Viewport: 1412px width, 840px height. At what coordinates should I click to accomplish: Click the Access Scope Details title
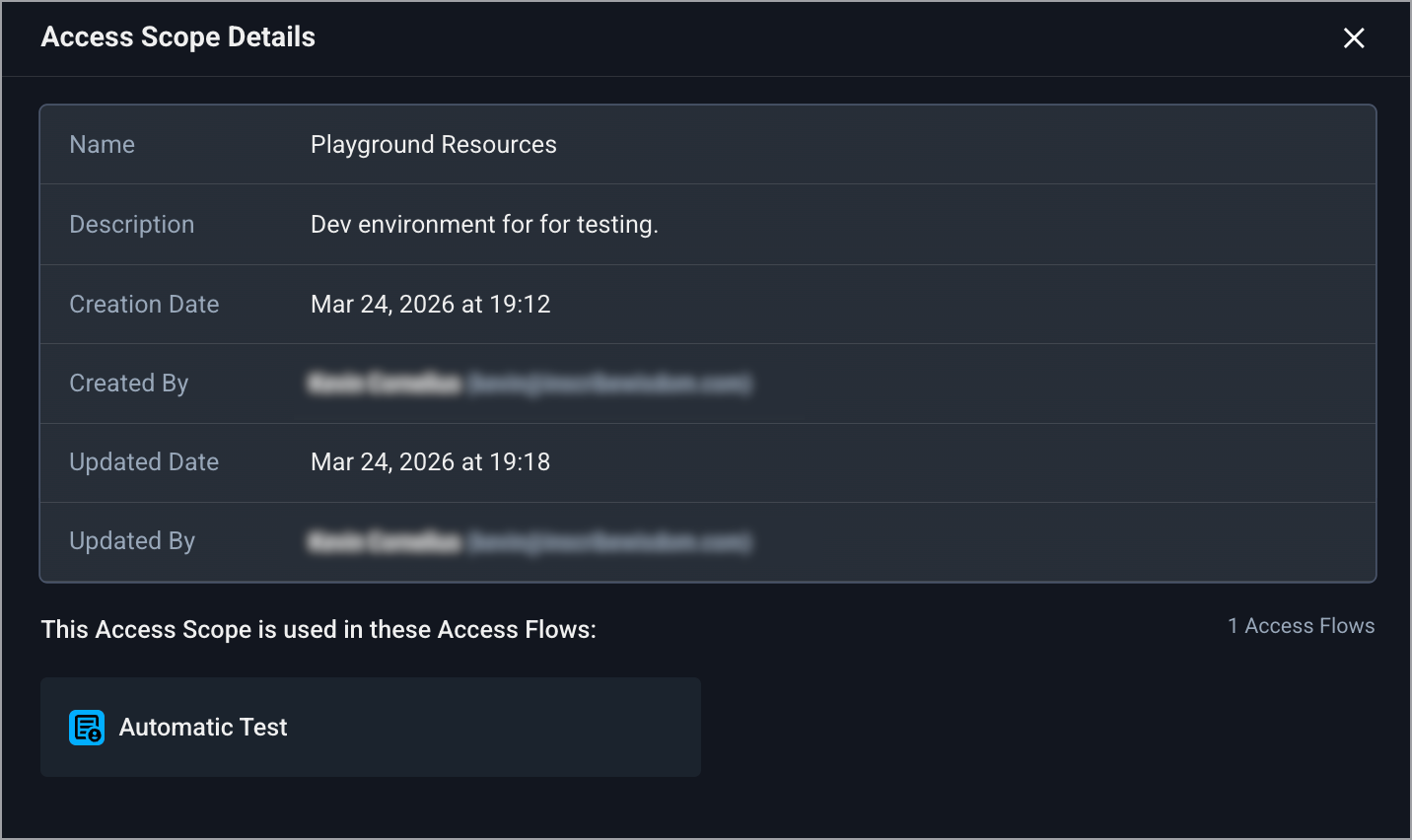(x=178, y=37)
